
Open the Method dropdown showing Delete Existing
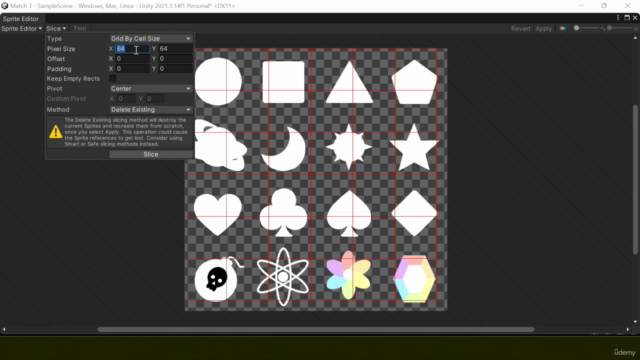(151, 109)
